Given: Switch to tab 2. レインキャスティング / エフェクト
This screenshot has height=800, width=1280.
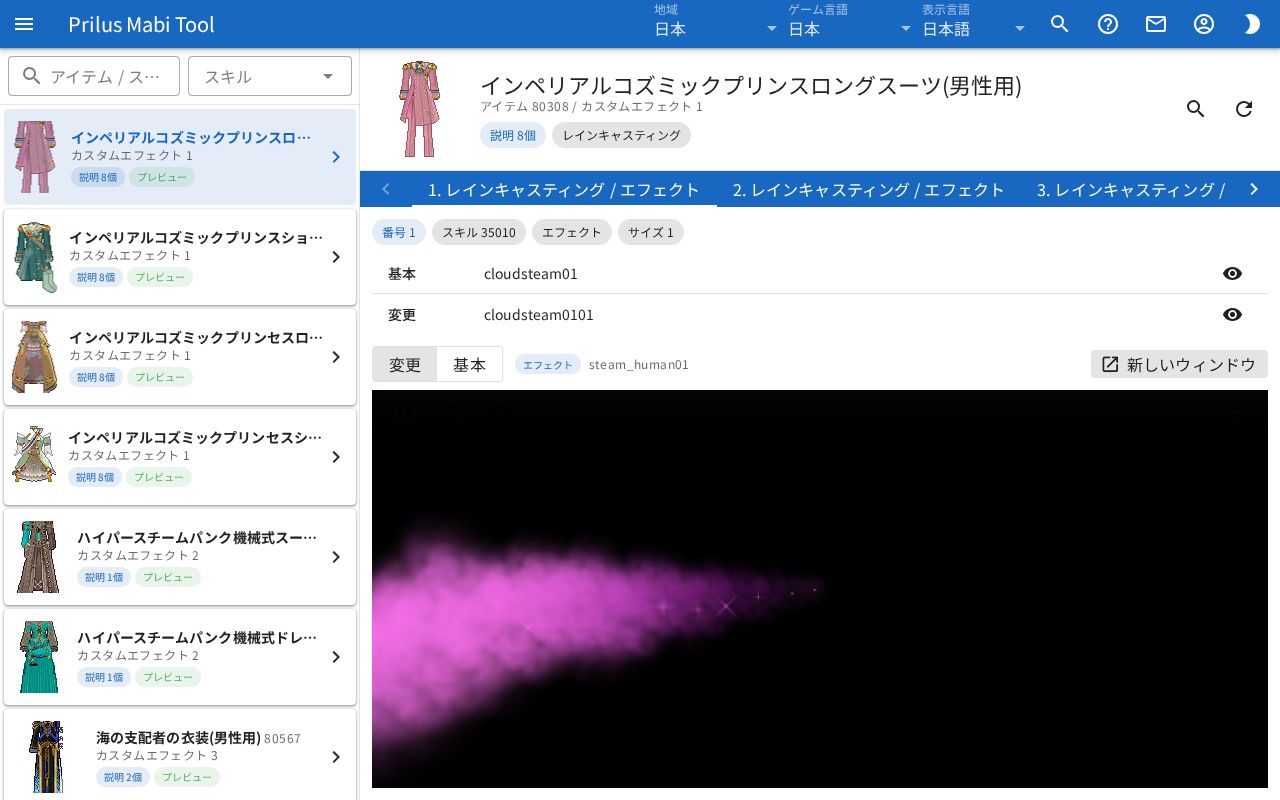Looking at the screenshot, I should click(x=868, y=189).
